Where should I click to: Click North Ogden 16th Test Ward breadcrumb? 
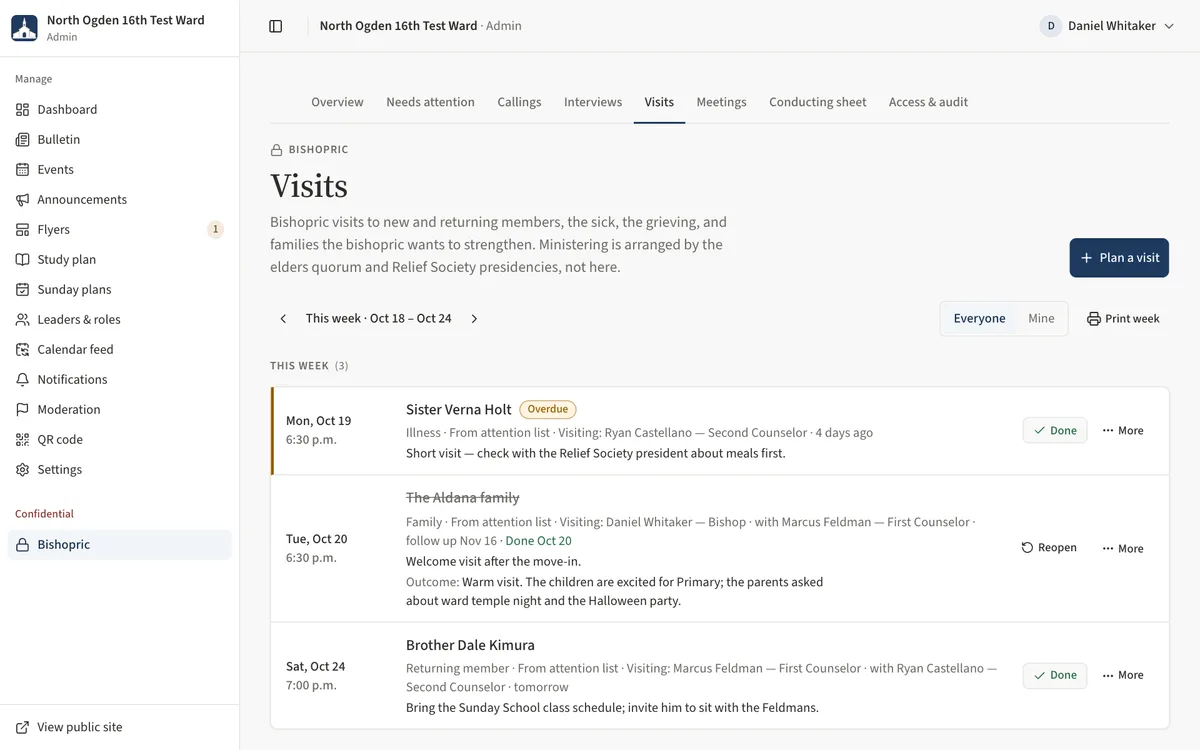click(x=398, y=26)
